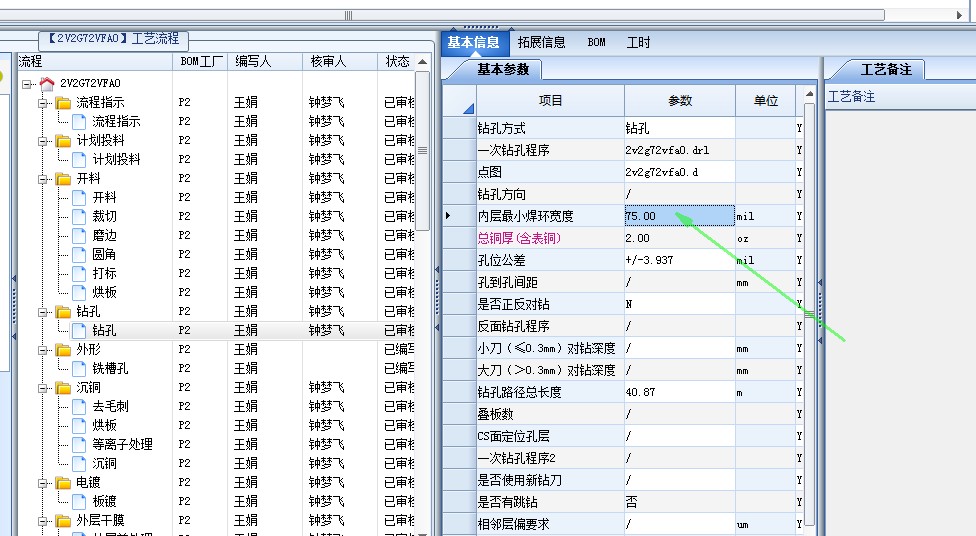
Task: Click the 流程指示 folder icon
Action: [63, 103]
